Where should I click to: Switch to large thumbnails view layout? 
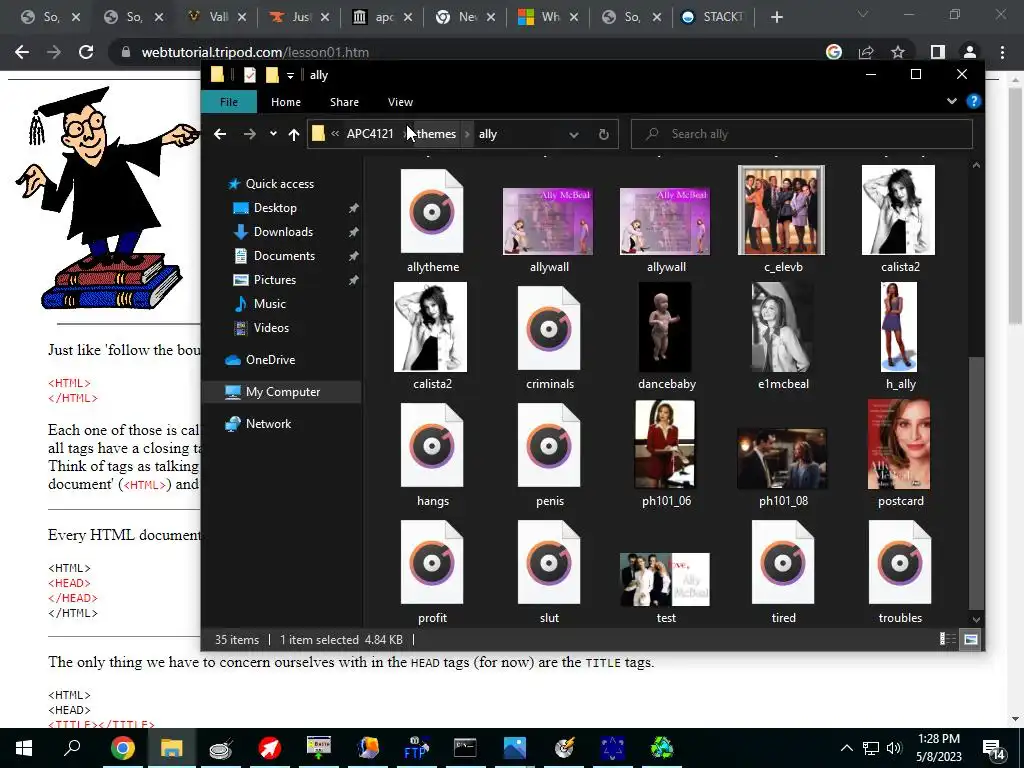(971, 639)
